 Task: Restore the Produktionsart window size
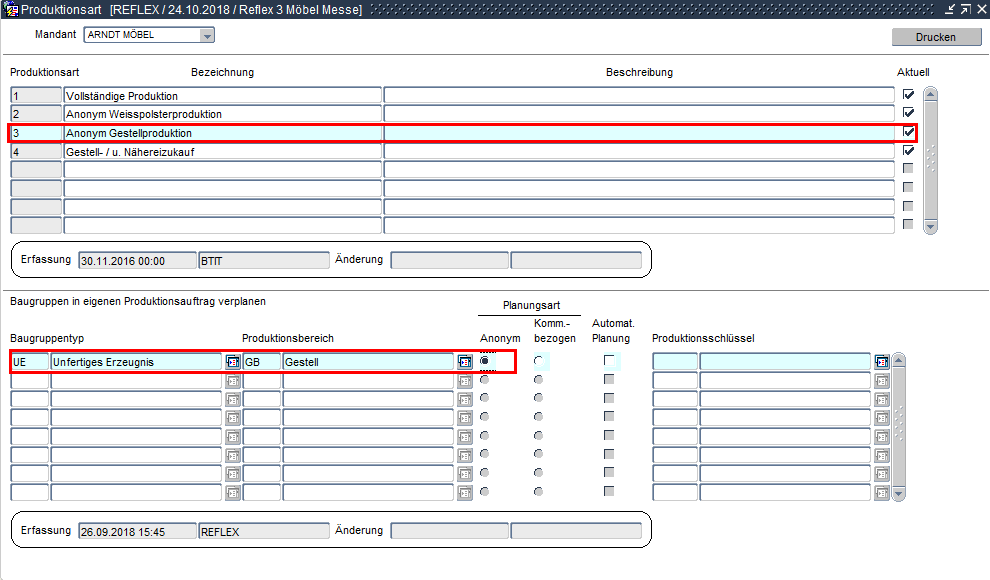coord(964,9)
